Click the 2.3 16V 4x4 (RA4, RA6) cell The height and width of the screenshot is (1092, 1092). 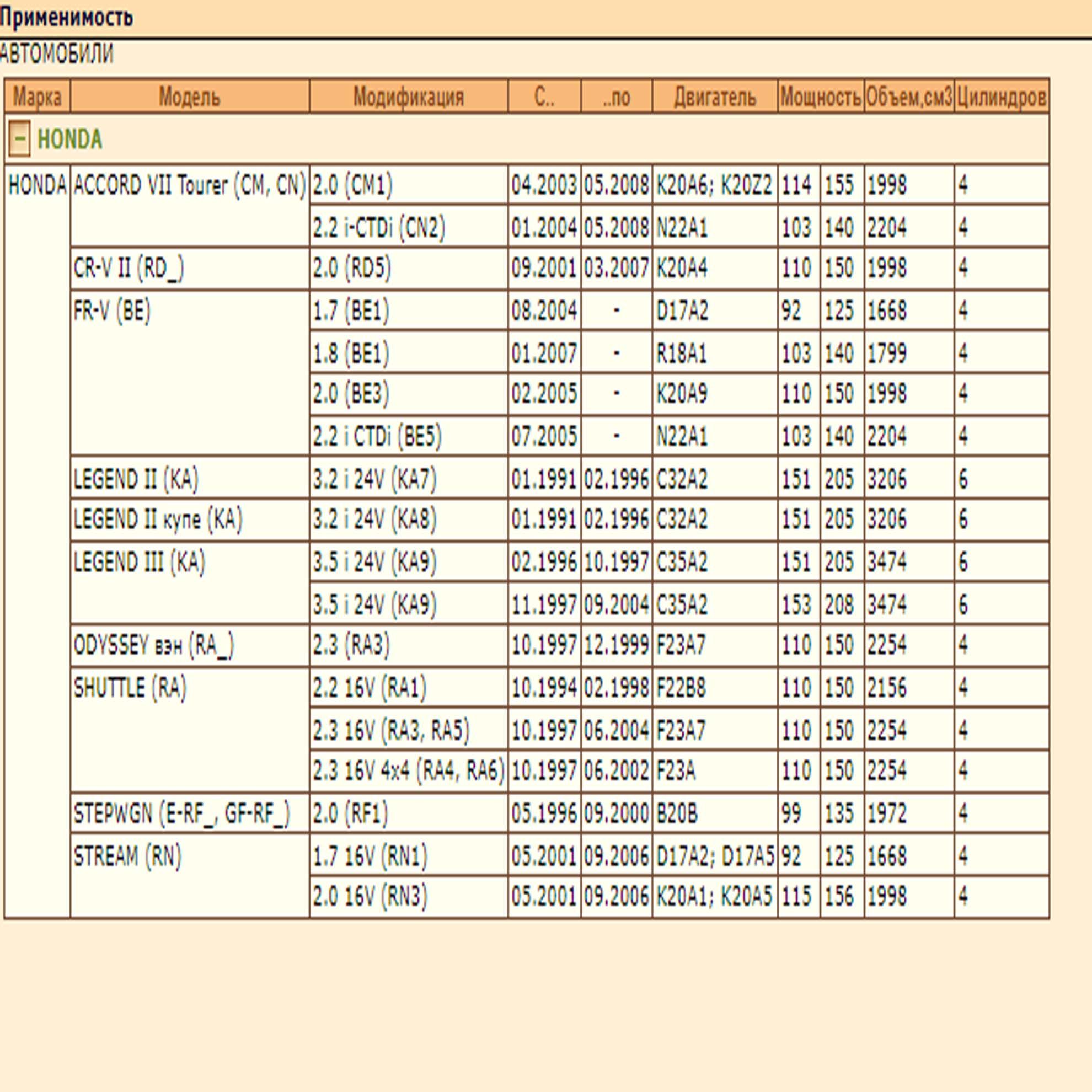pyautogui.click(x=409, y=770)
